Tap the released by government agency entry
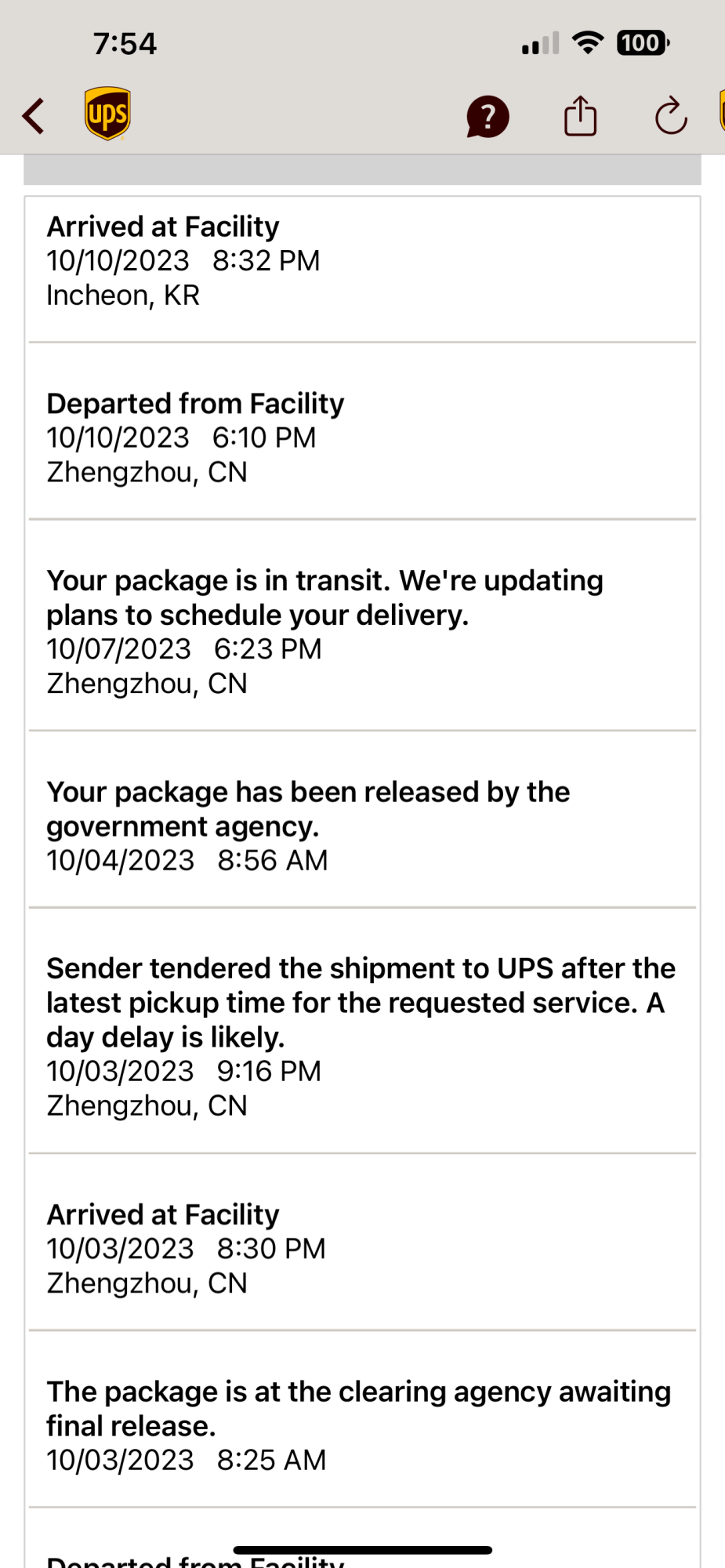The image size is (725, 1568). (362, 826)
